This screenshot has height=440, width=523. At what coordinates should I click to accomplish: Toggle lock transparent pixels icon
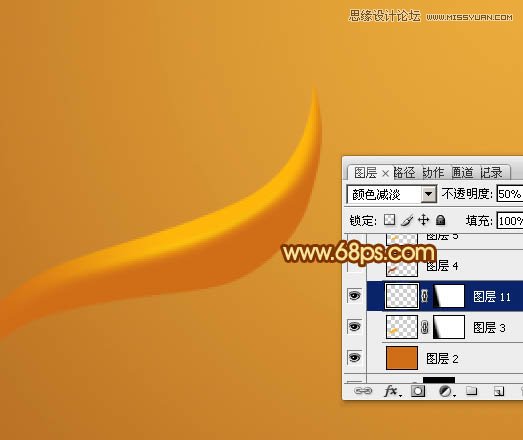389,220
